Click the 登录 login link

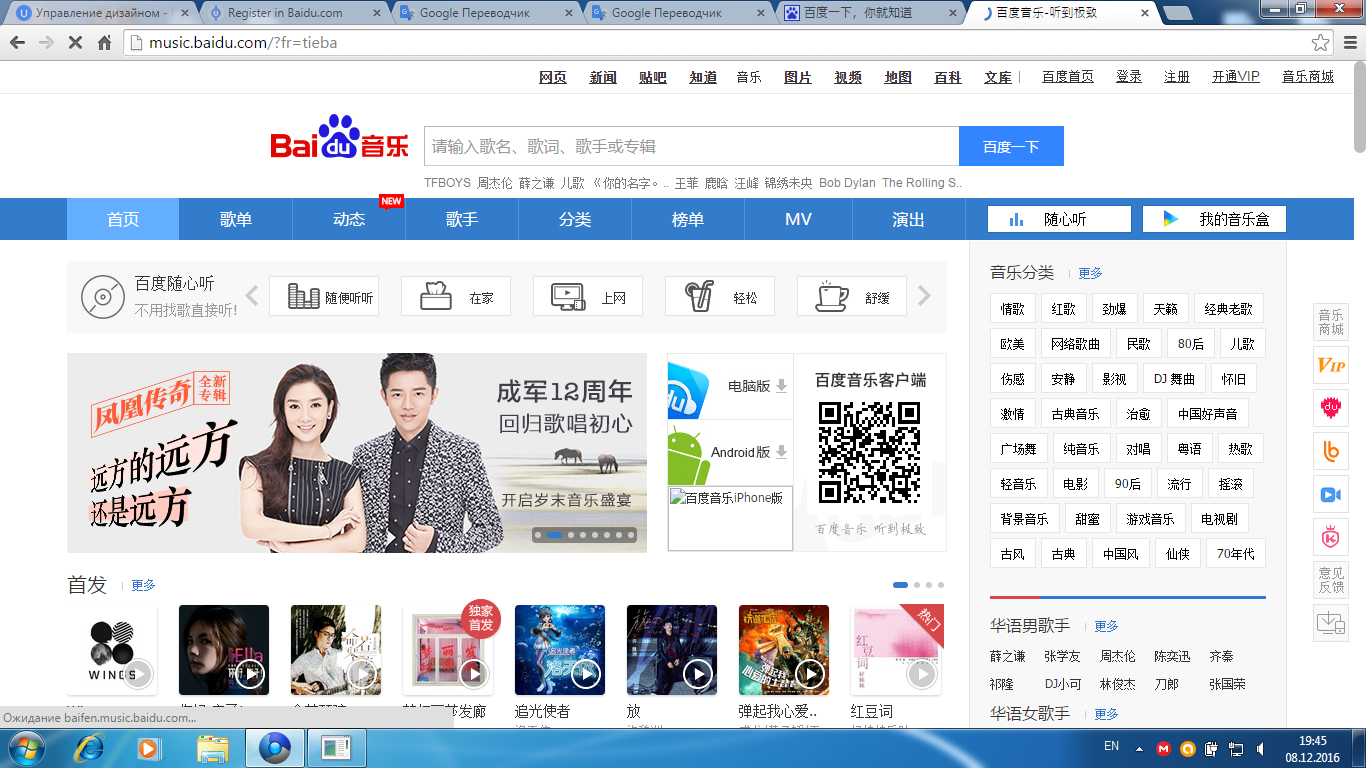tap(1129, 77)
